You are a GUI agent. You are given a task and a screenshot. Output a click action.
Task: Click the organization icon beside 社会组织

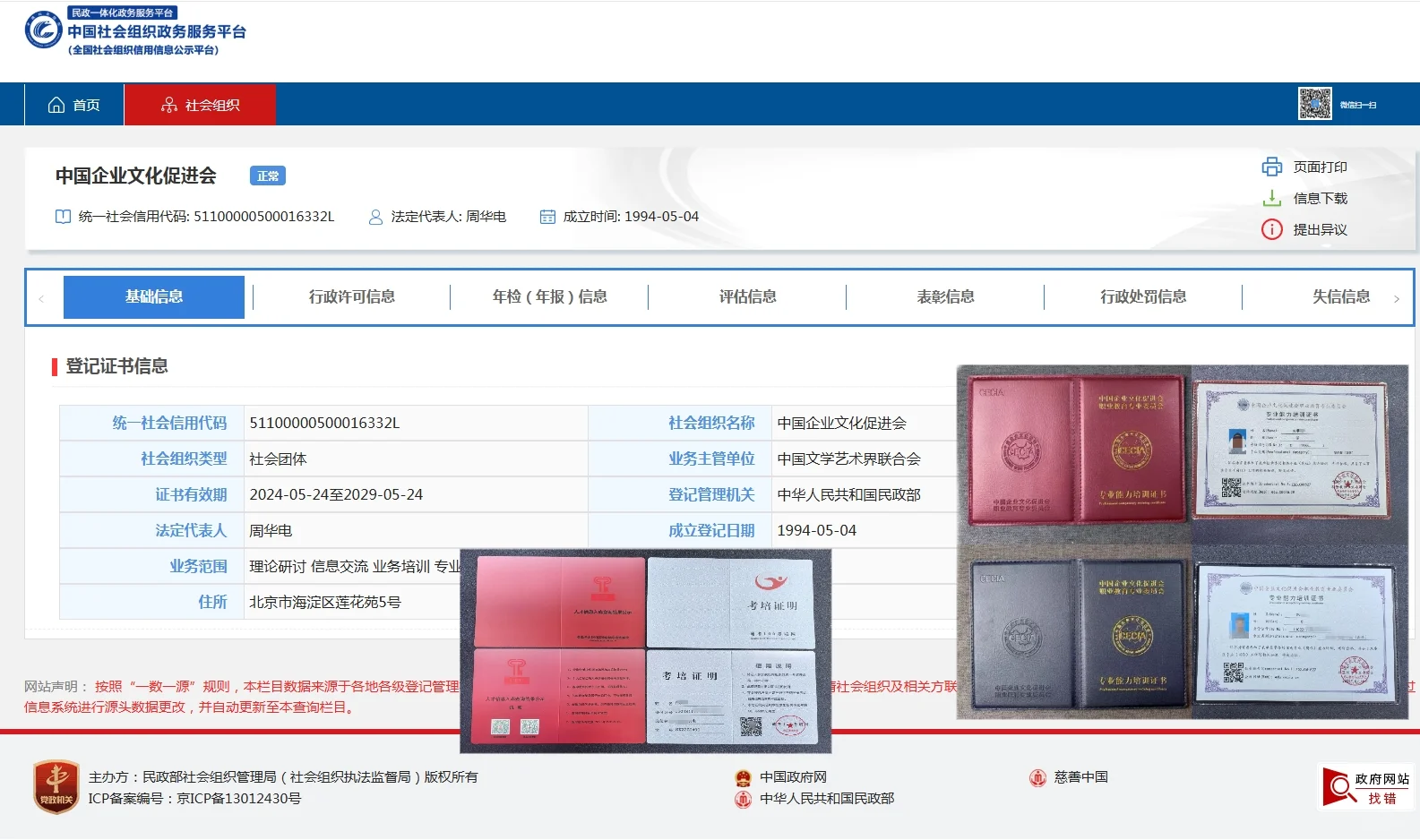169,105
